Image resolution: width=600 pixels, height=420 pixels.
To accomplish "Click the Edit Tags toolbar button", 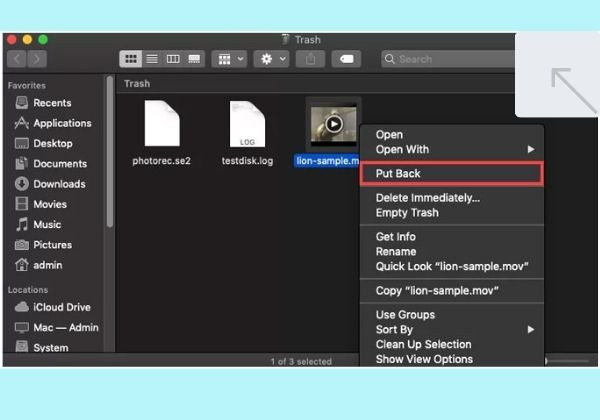I will [x=346, y=59].
